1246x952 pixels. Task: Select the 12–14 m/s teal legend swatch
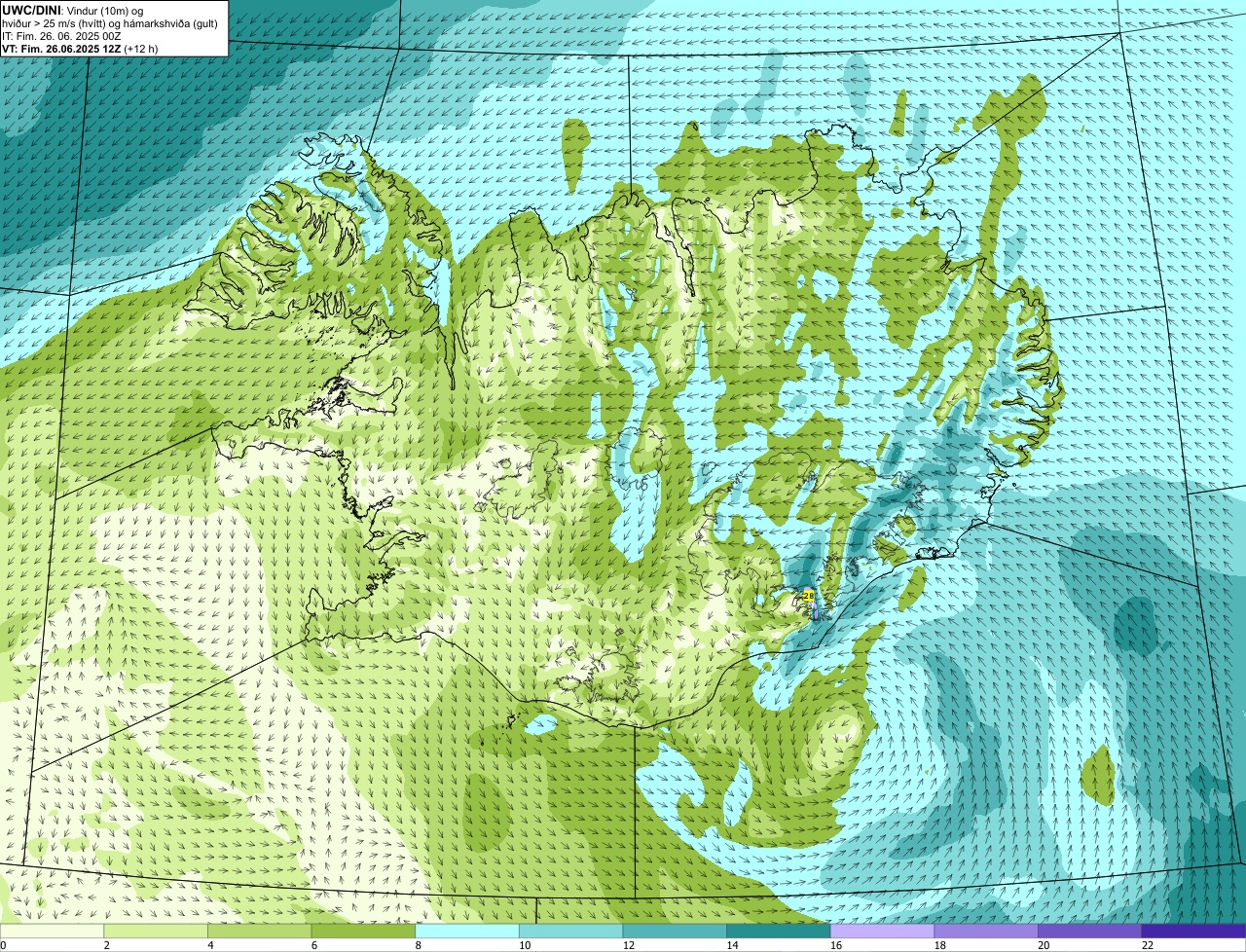pos(675,931)
